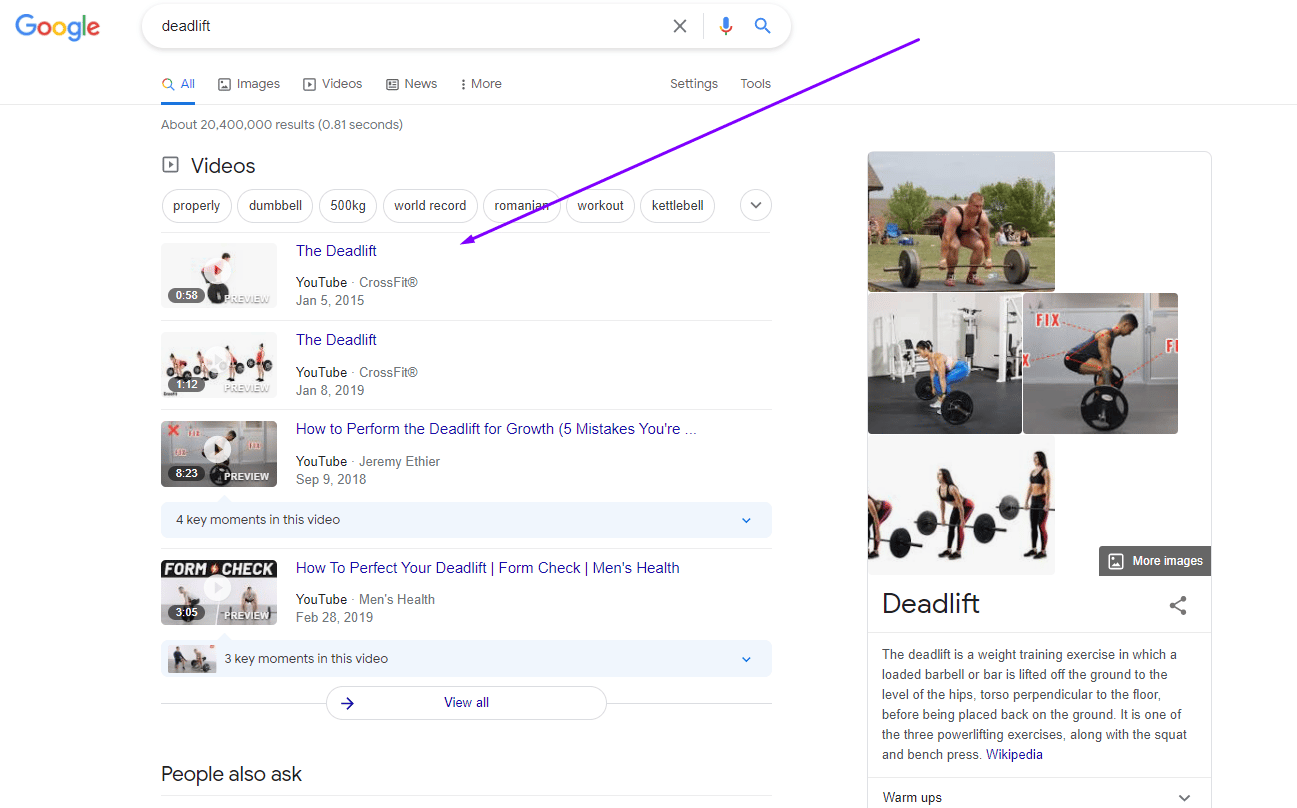The width and height of the screenshot is (1297, 808).
Task: Open The Deadlift video from Jan 8, 2019
Action: [336, 340]
